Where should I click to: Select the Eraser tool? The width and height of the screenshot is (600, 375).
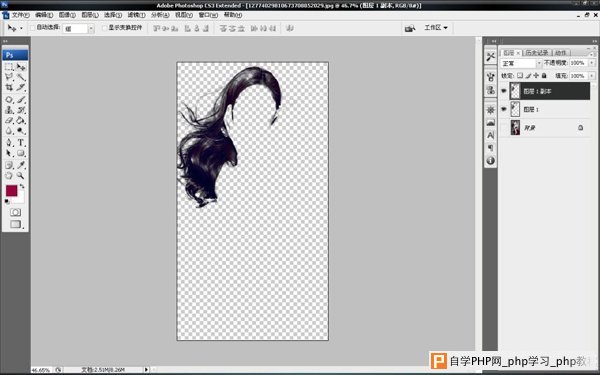click(x=9, y=121)
